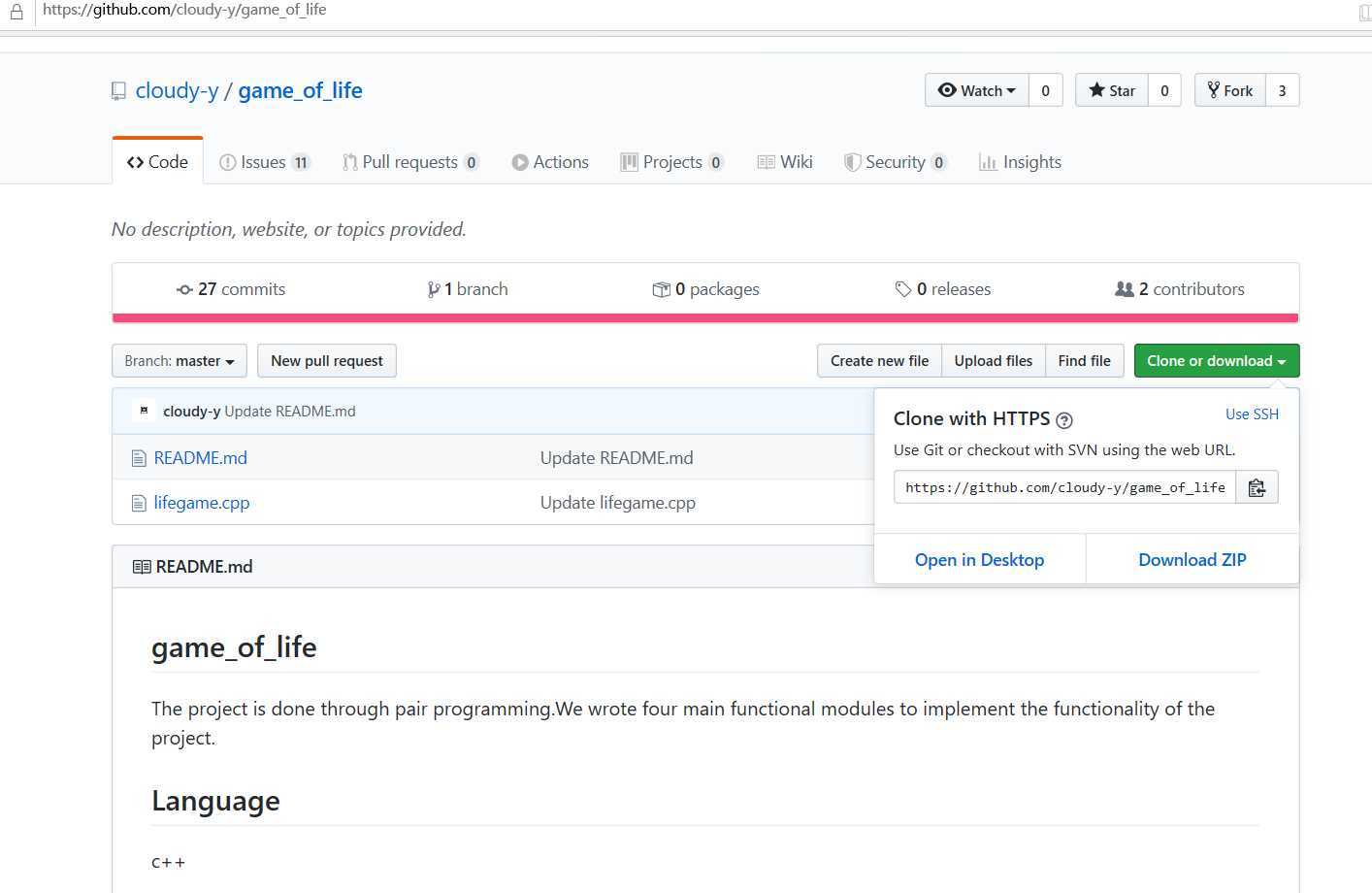Open the lifegame.cpp file

(x=202, y=503)
